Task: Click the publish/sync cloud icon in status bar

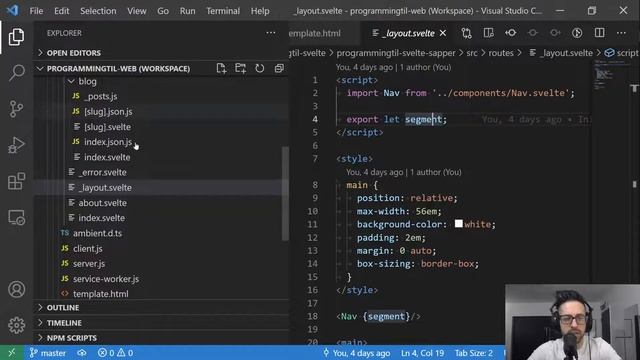Action: [x=82, y=353]
